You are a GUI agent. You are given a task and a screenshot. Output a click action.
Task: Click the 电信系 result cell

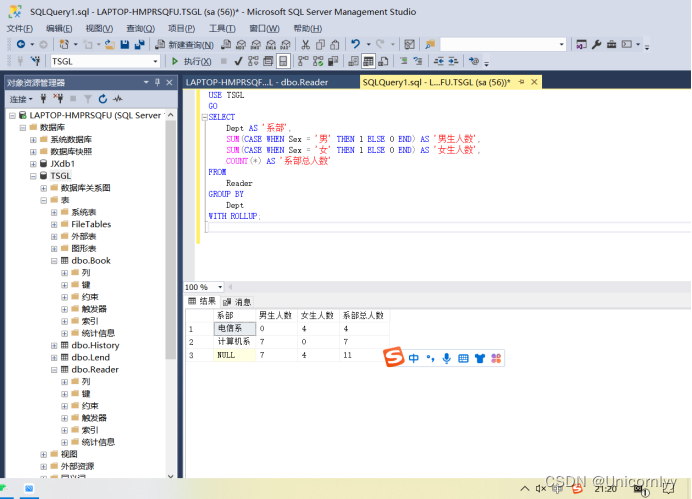click(x=235, y=329)
